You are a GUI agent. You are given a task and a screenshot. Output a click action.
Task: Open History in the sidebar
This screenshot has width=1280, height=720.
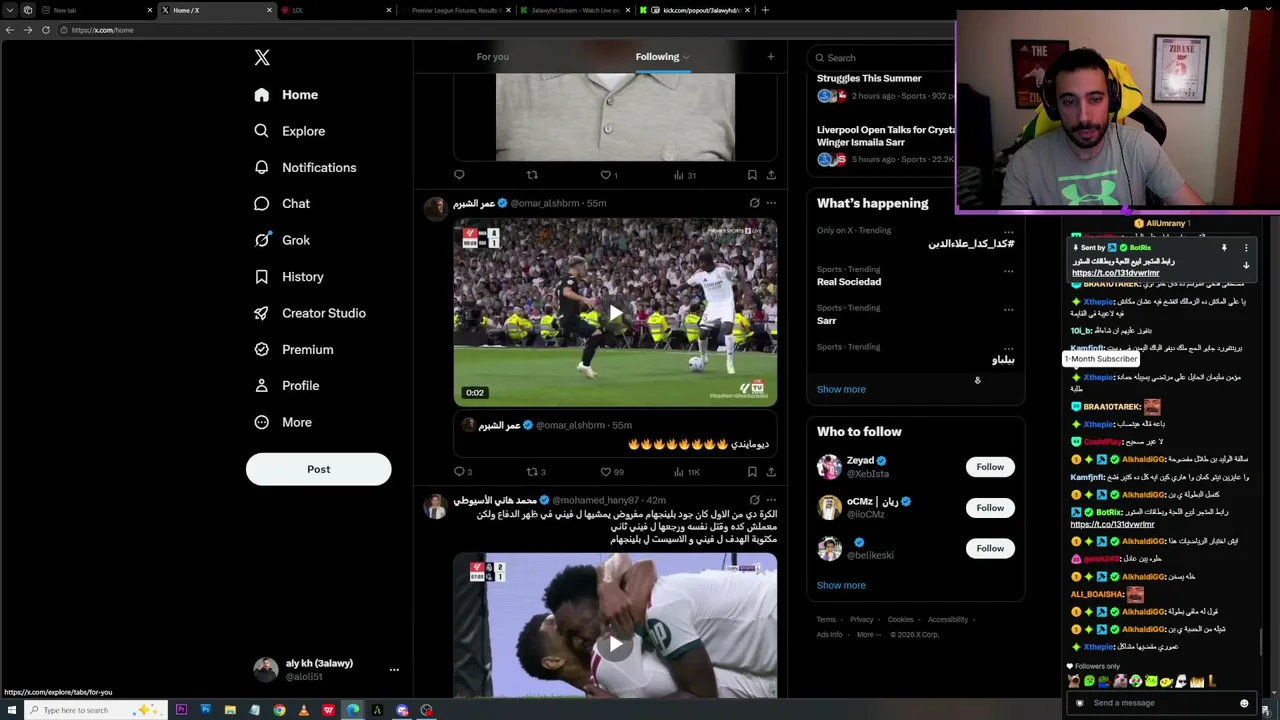[289, 277]
